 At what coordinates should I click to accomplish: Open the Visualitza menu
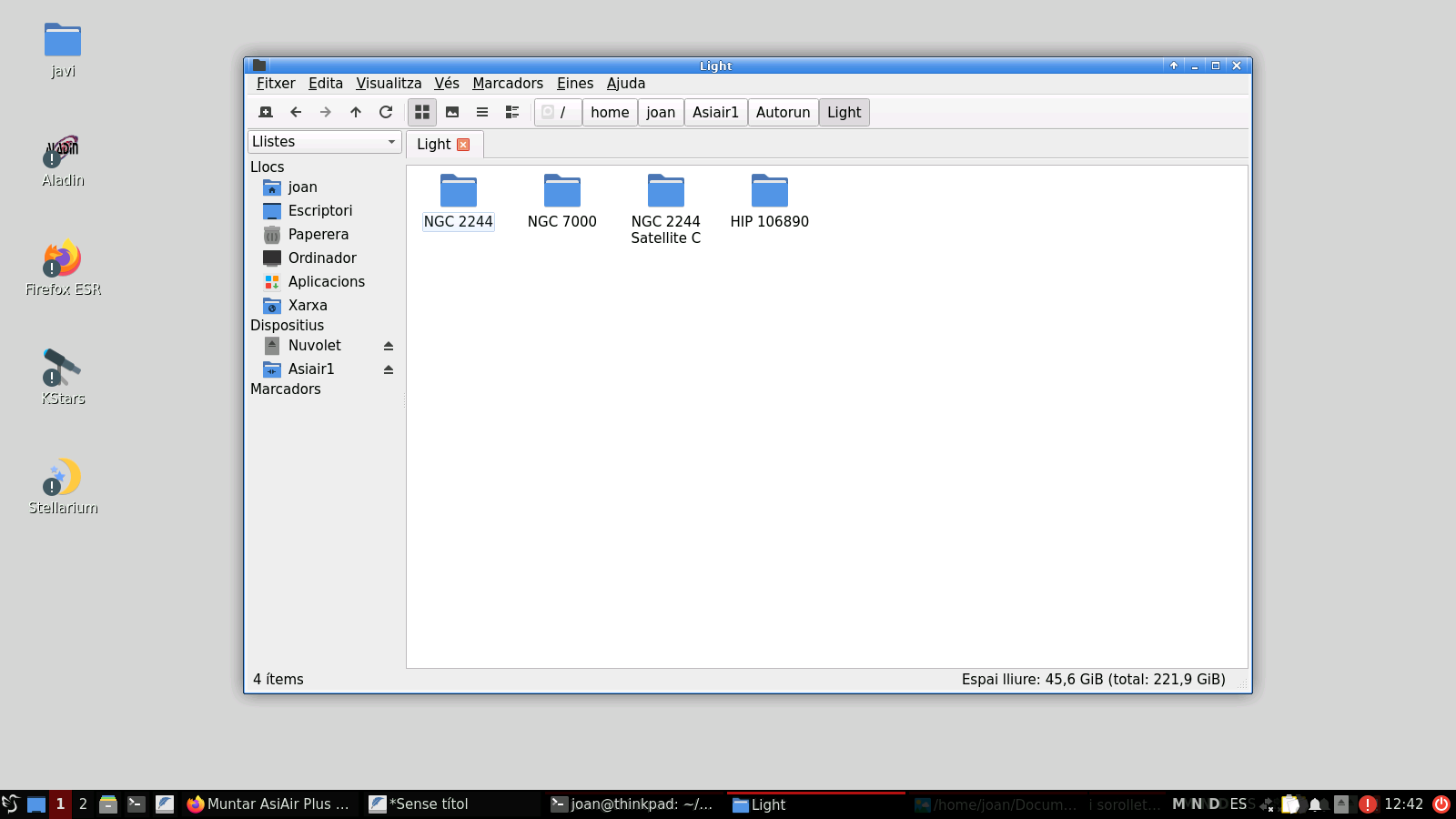[389, 83]
